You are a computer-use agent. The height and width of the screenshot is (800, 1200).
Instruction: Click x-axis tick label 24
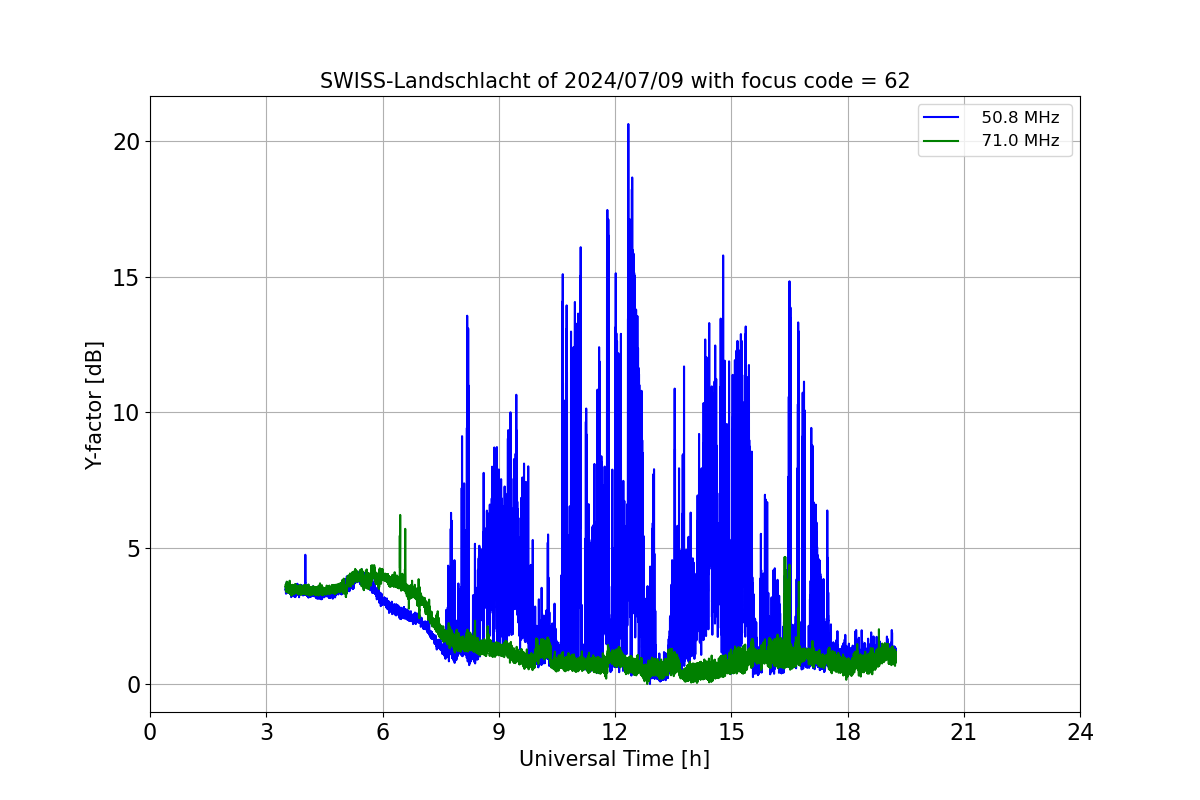[1080, 732]
